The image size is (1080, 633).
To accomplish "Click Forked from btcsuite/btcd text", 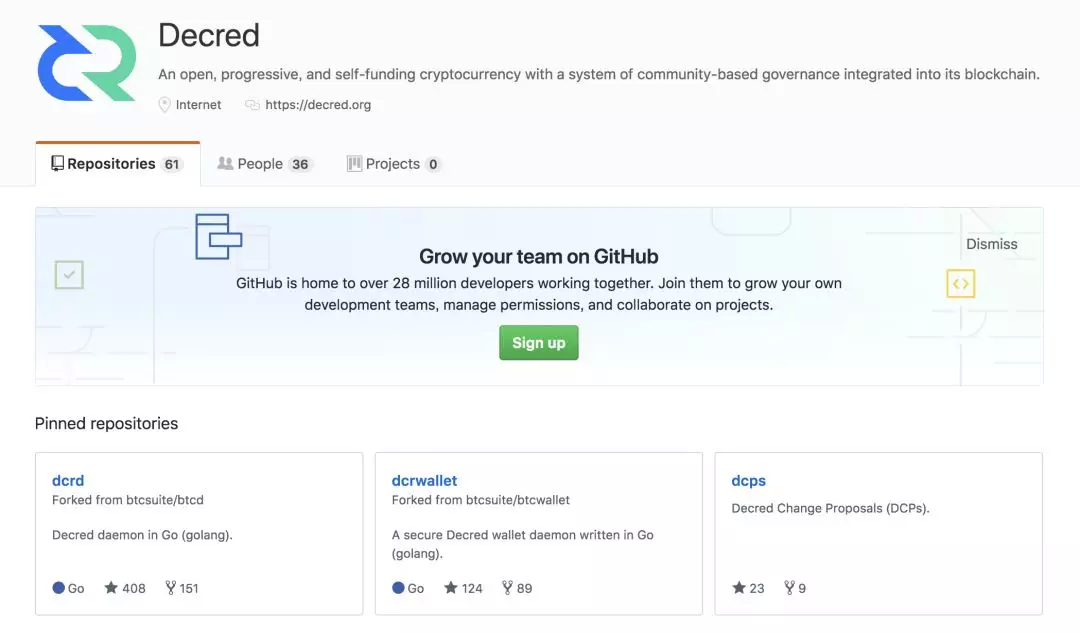I will pos(127,500).
